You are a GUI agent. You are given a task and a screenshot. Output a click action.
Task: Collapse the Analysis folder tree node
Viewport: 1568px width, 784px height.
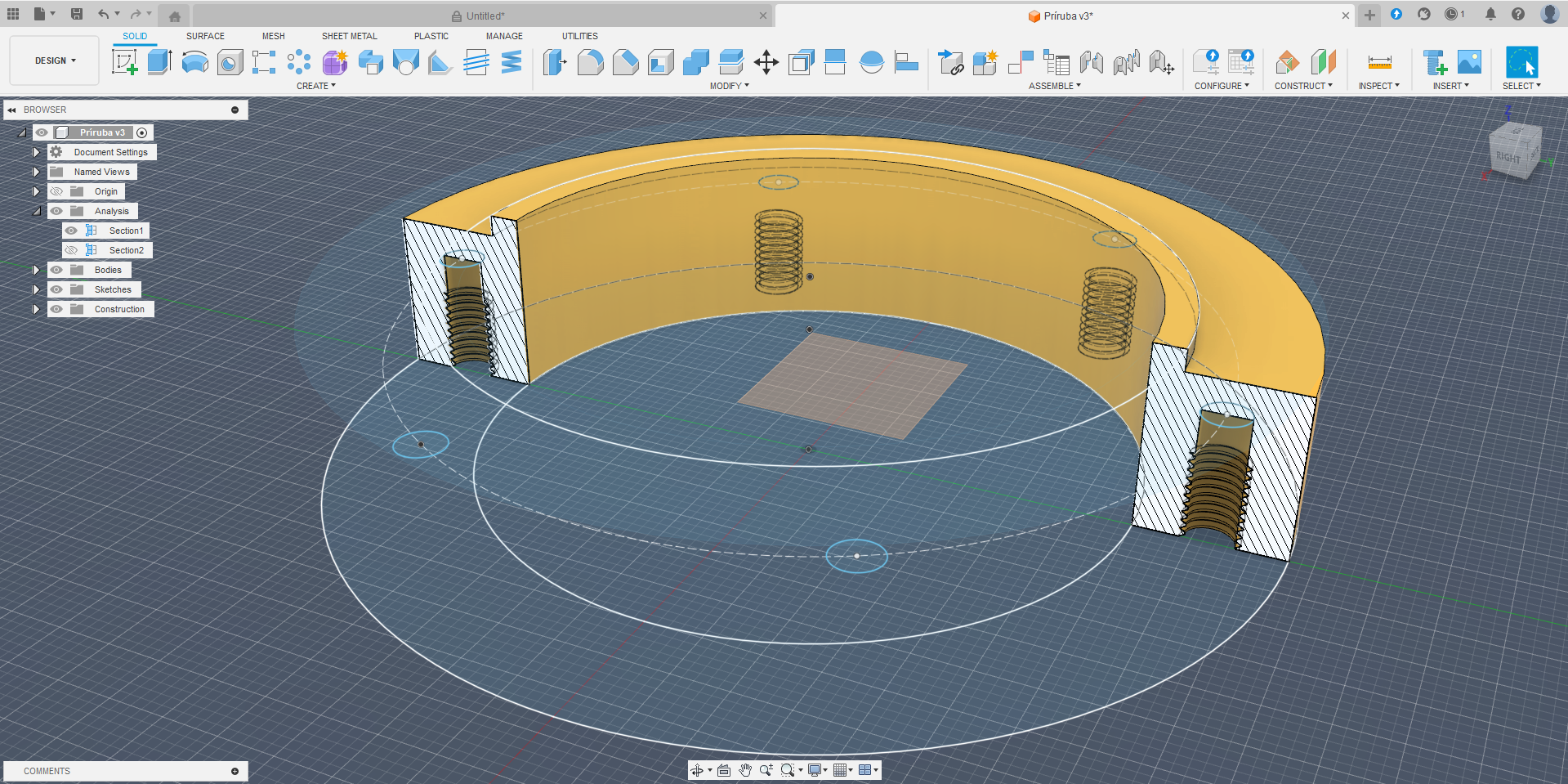pos(36,211)
